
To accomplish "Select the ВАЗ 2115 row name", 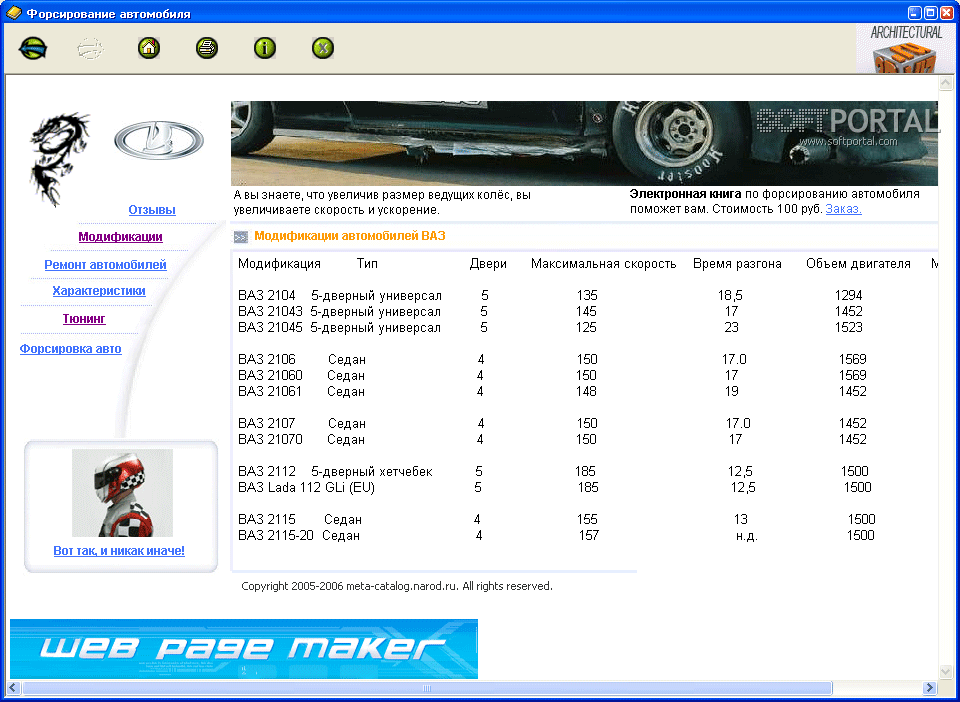I will [267, 520].
